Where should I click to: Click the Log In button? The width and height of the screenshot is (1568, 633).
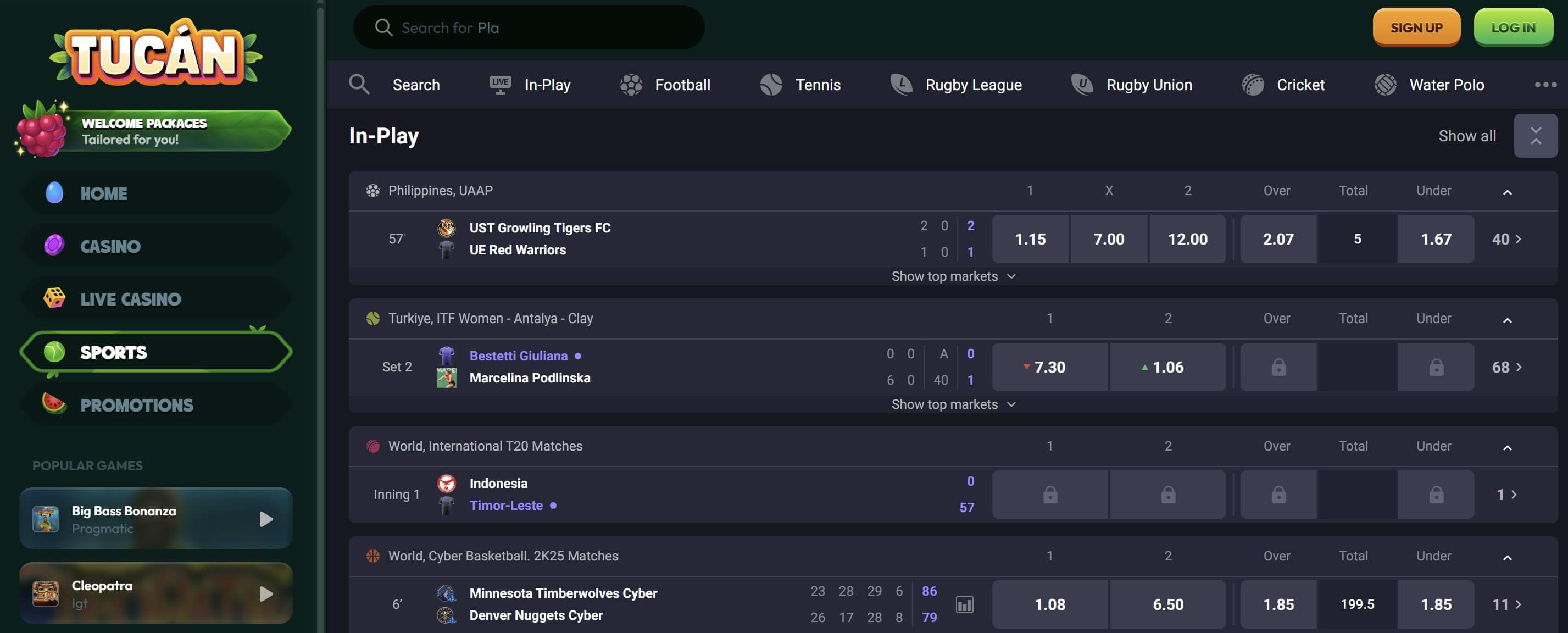(x=1513, y=27)
